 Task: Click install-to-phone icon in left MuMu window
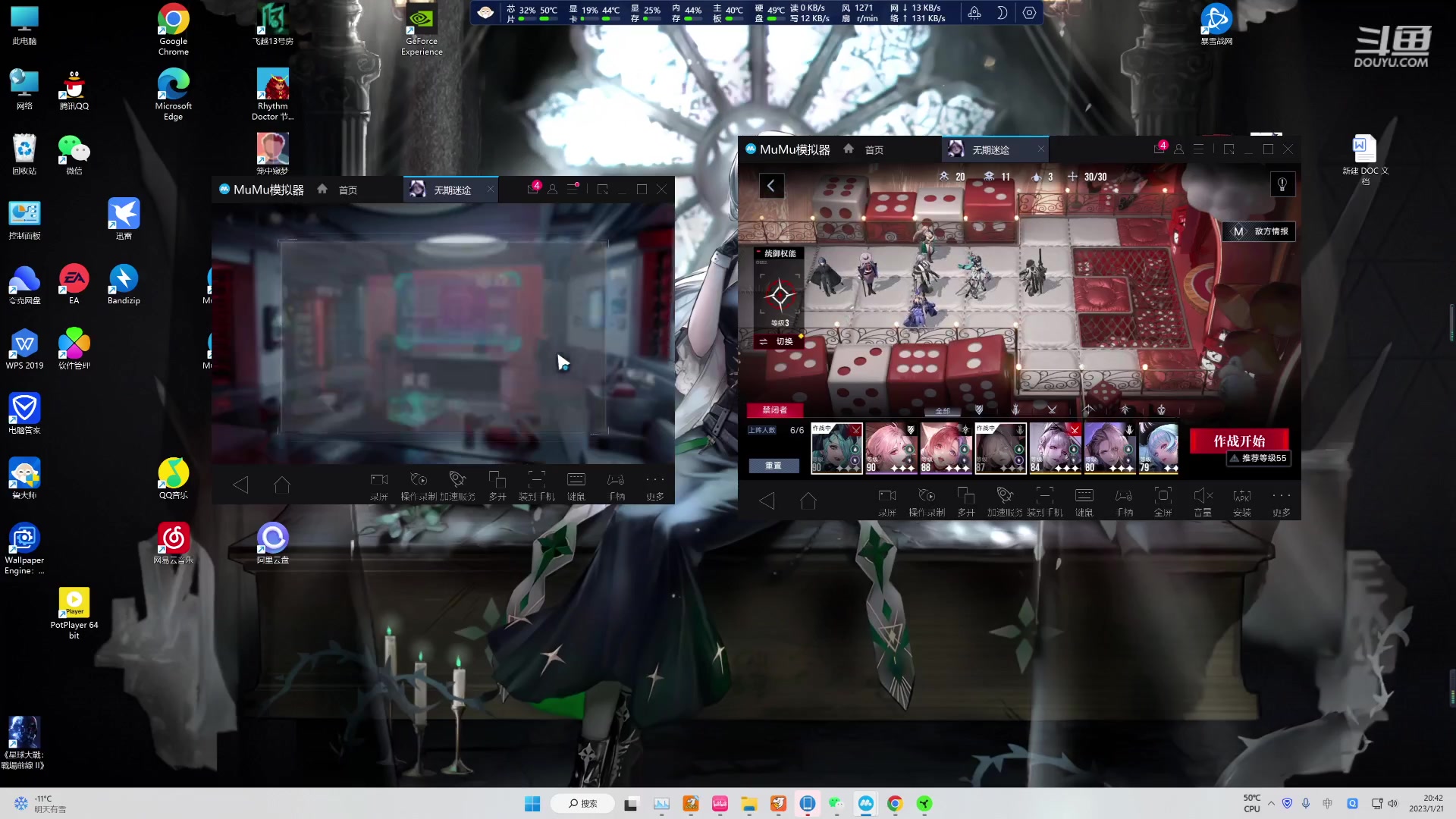click(x=537, y=485)
